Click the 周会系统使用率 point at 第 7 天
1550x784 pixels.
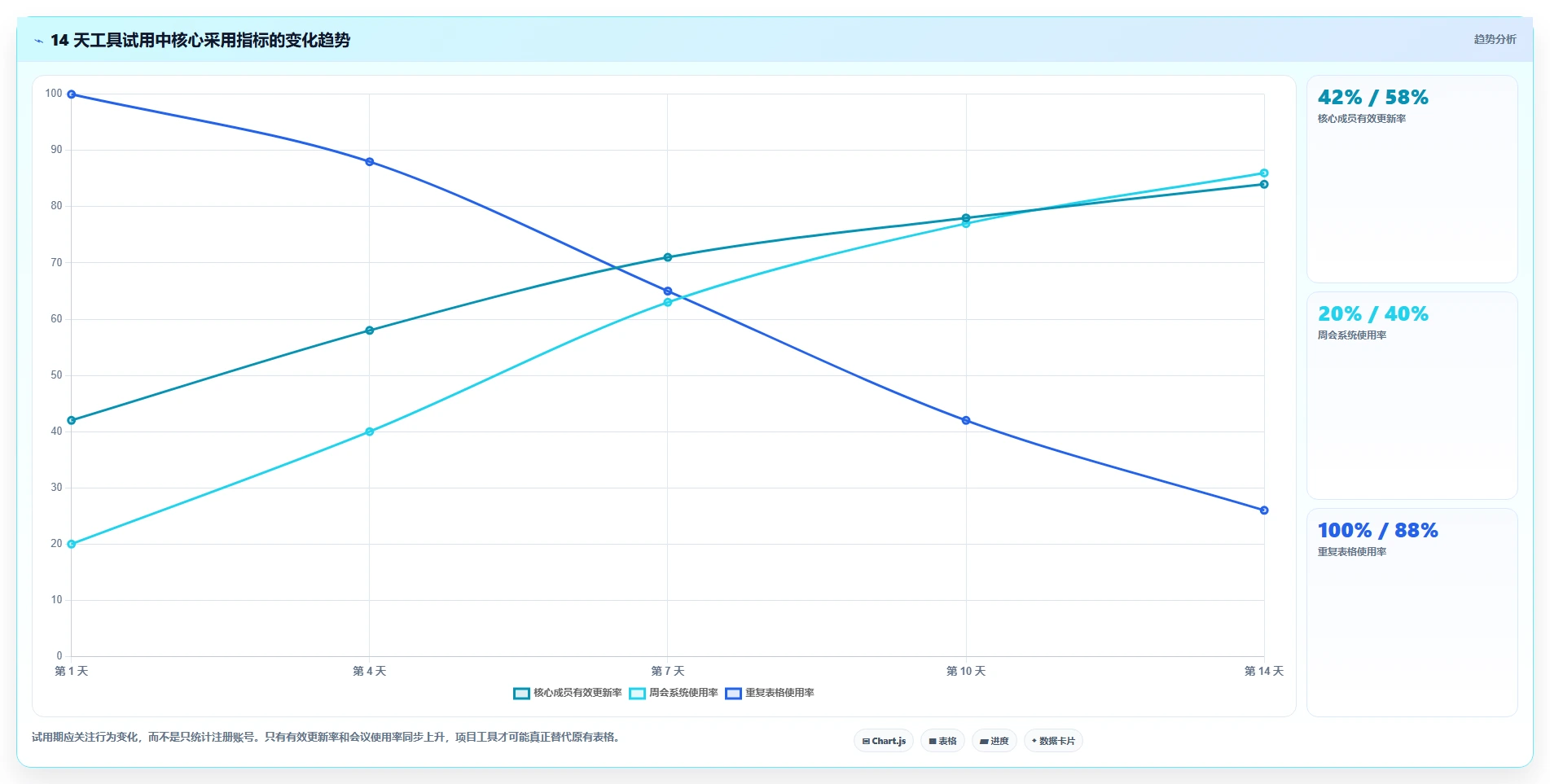668,303
